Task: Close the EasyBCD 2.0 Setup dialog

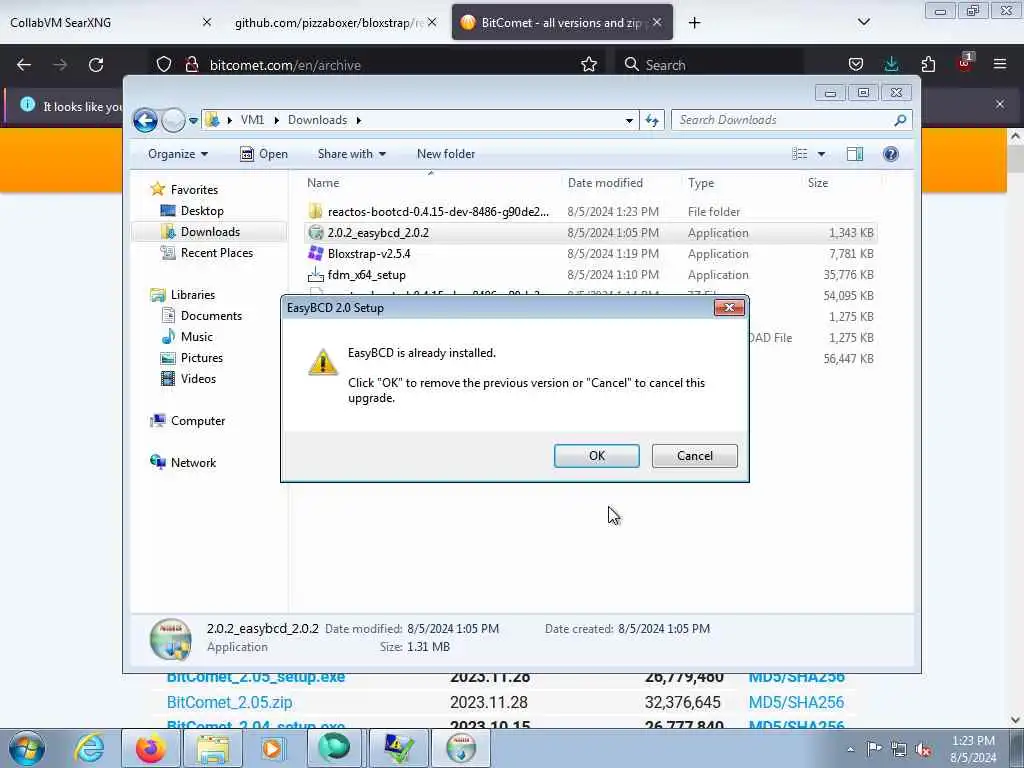Action: click(729, 308)
